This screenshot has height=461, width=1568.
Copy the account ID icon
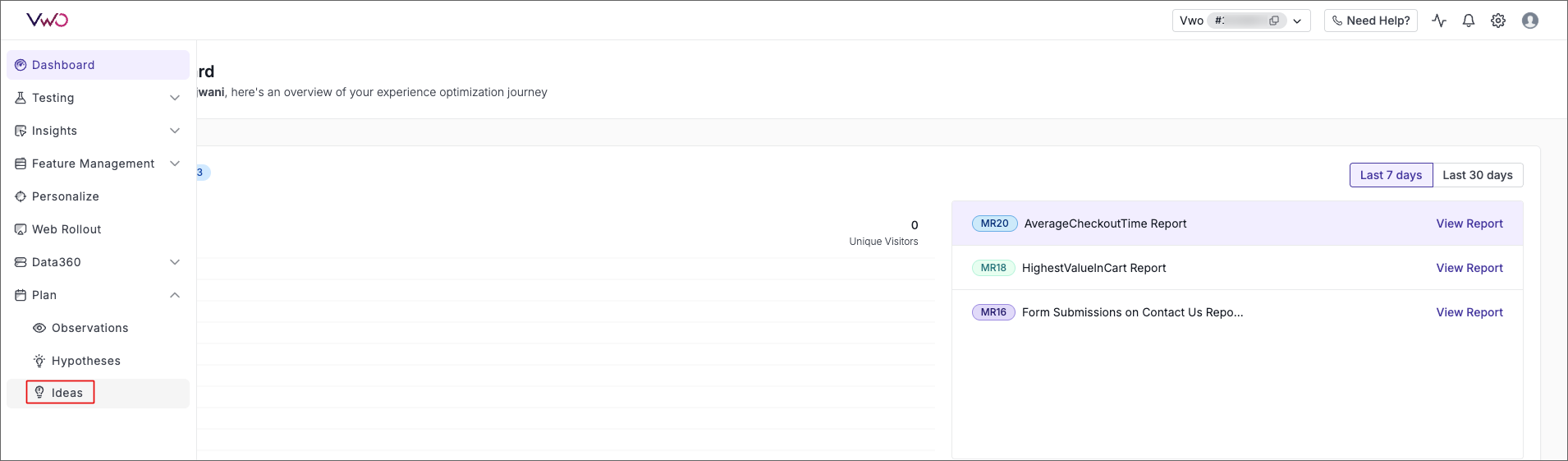coord(1274,21)
